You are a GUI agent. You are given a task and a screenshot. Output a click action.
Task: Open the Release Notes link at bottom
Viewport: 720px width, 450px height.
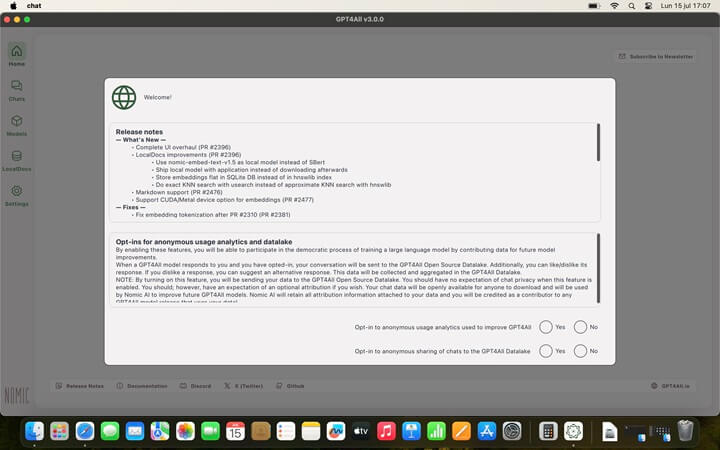[80, 386]
